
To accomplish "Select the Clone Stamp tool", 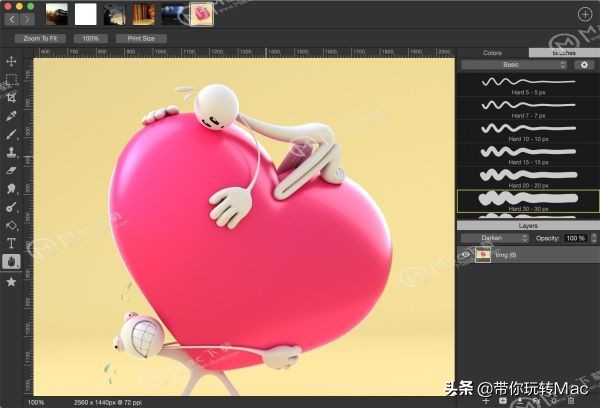I will (11, 152).
